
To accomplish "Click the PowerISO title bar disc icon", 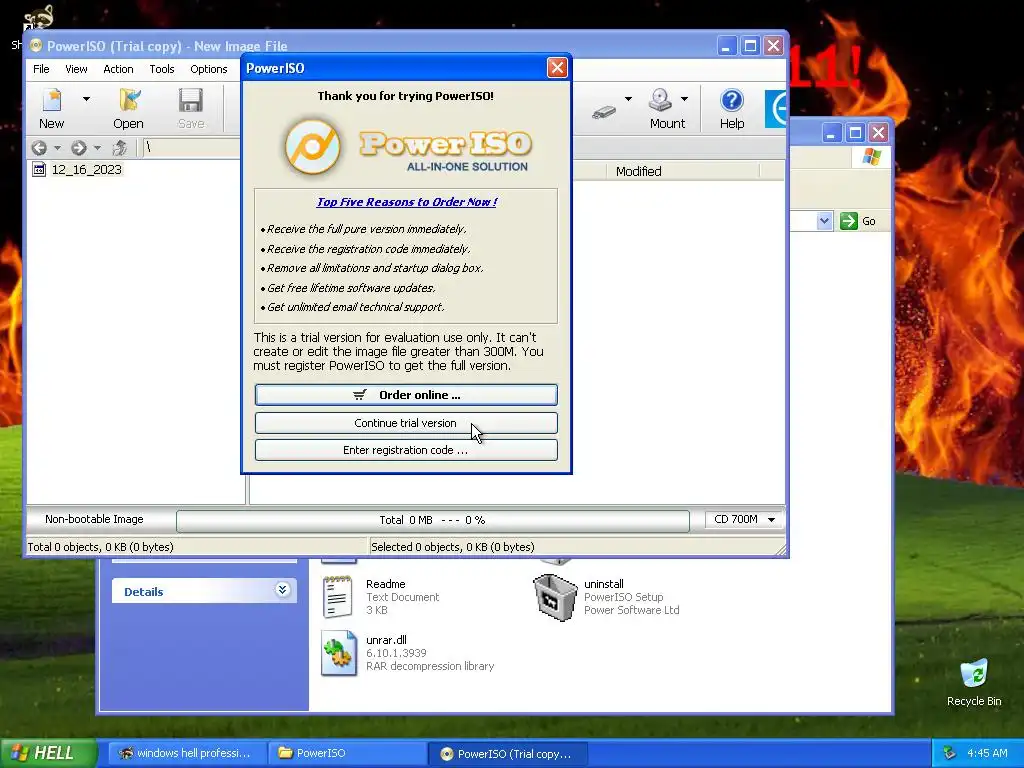I will click(36, 46).
